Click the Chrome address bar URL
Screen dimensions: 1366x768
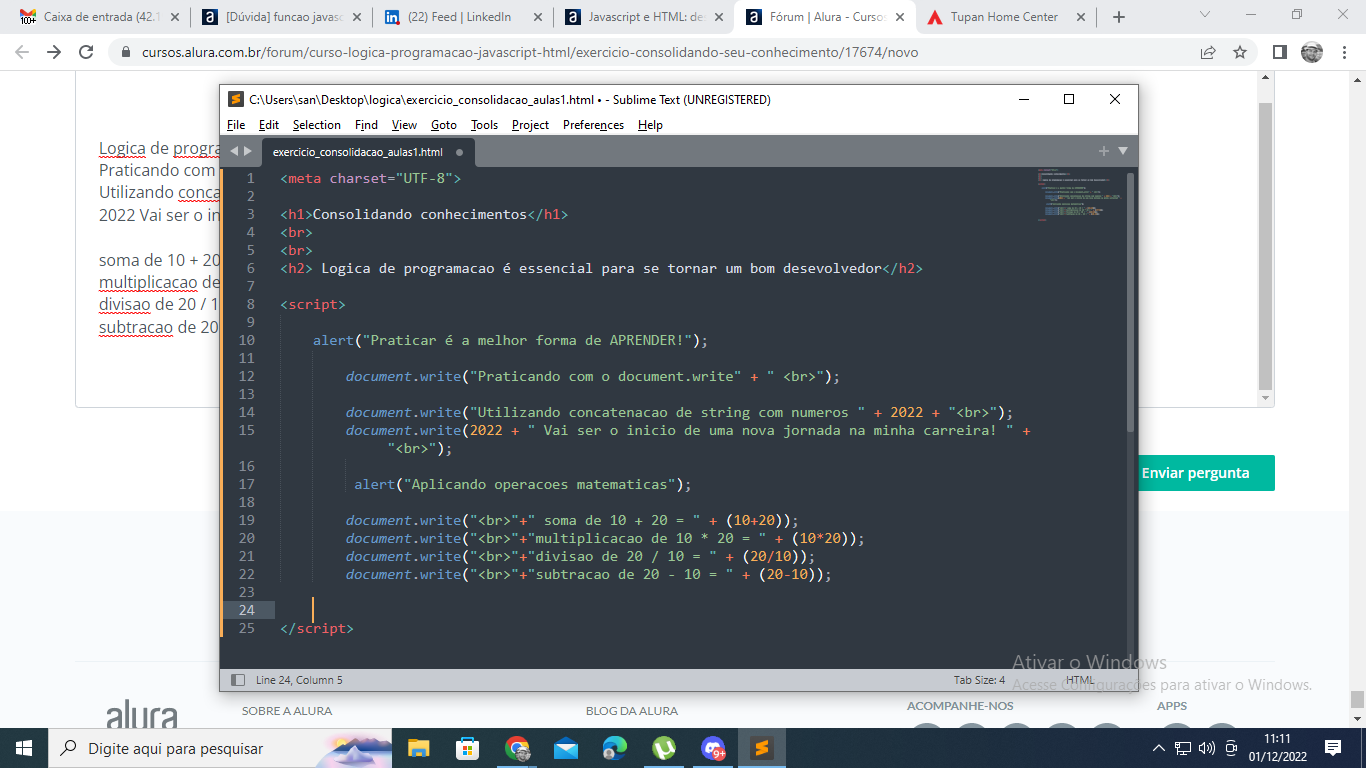click(x=530, y=52)
